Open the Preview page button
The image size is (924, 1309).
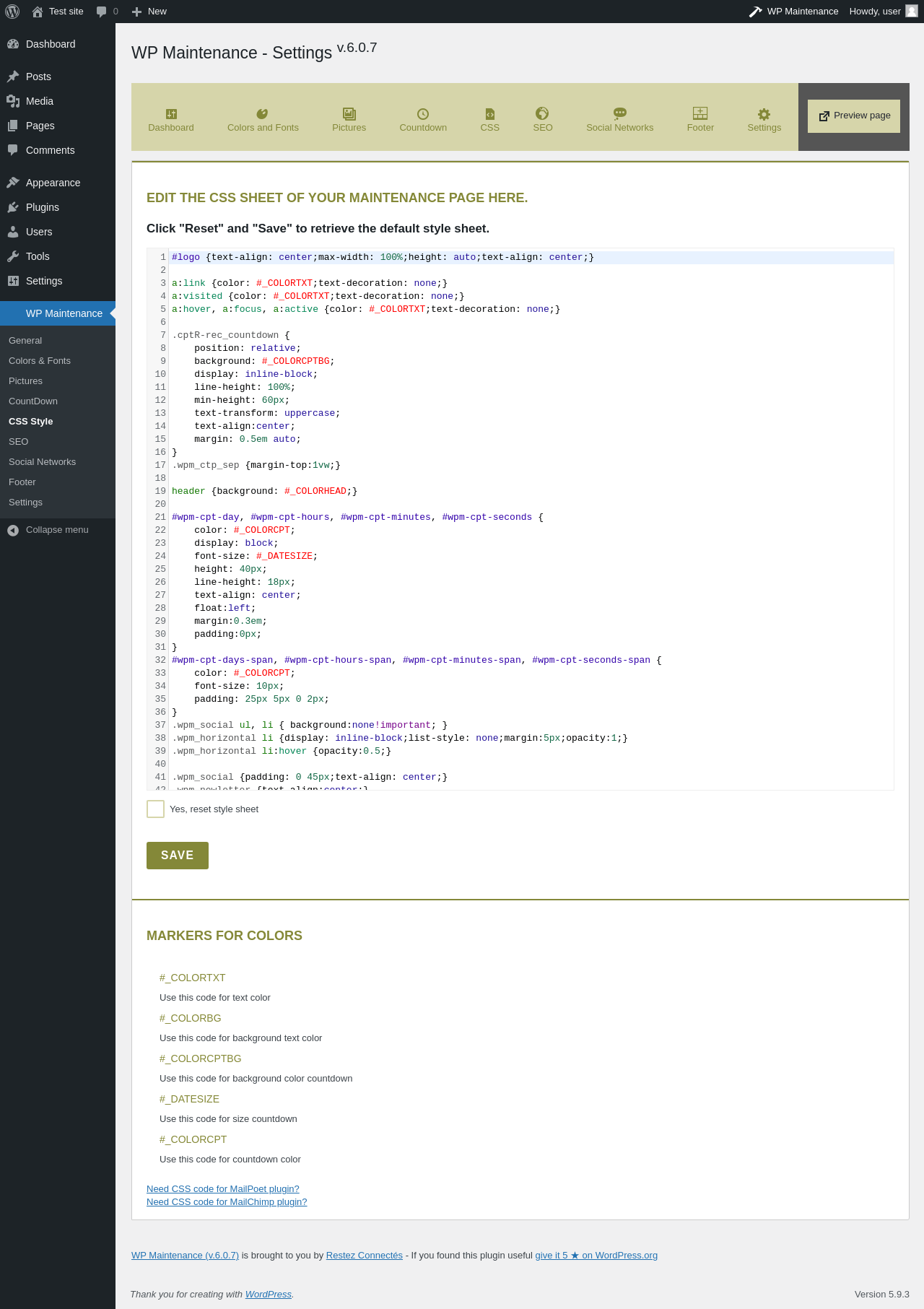pos(854,116)
